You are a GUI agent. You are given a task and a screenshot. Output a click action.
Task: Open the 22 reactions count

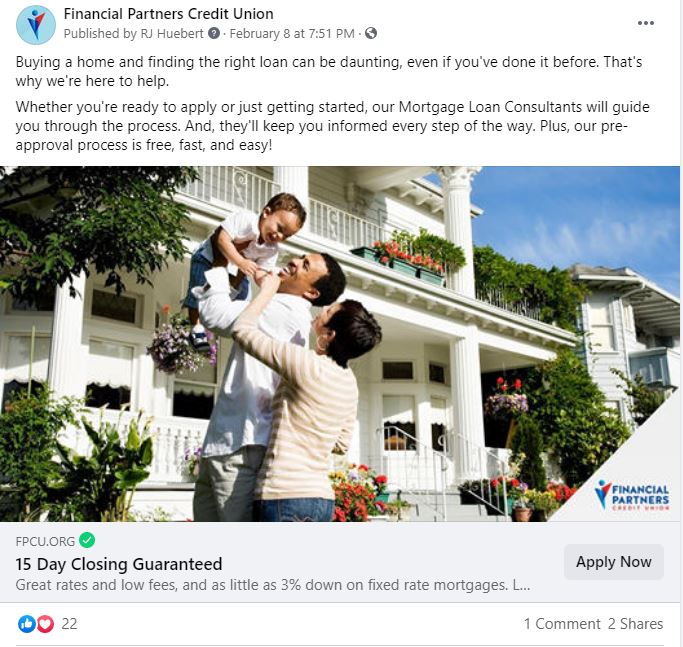pyautogui.click(x=69, y=624)
